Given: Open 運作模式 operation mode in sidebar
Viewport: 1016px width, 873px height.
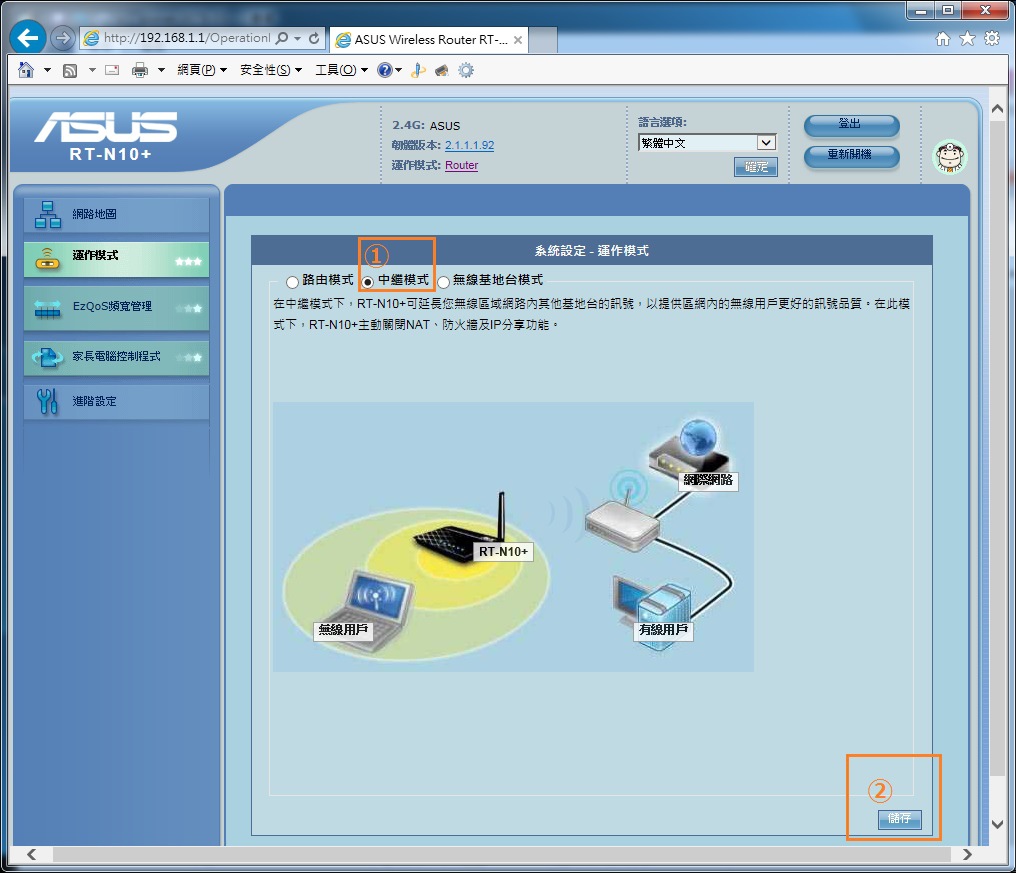Looking at the screenshot, I should [117, 259].
